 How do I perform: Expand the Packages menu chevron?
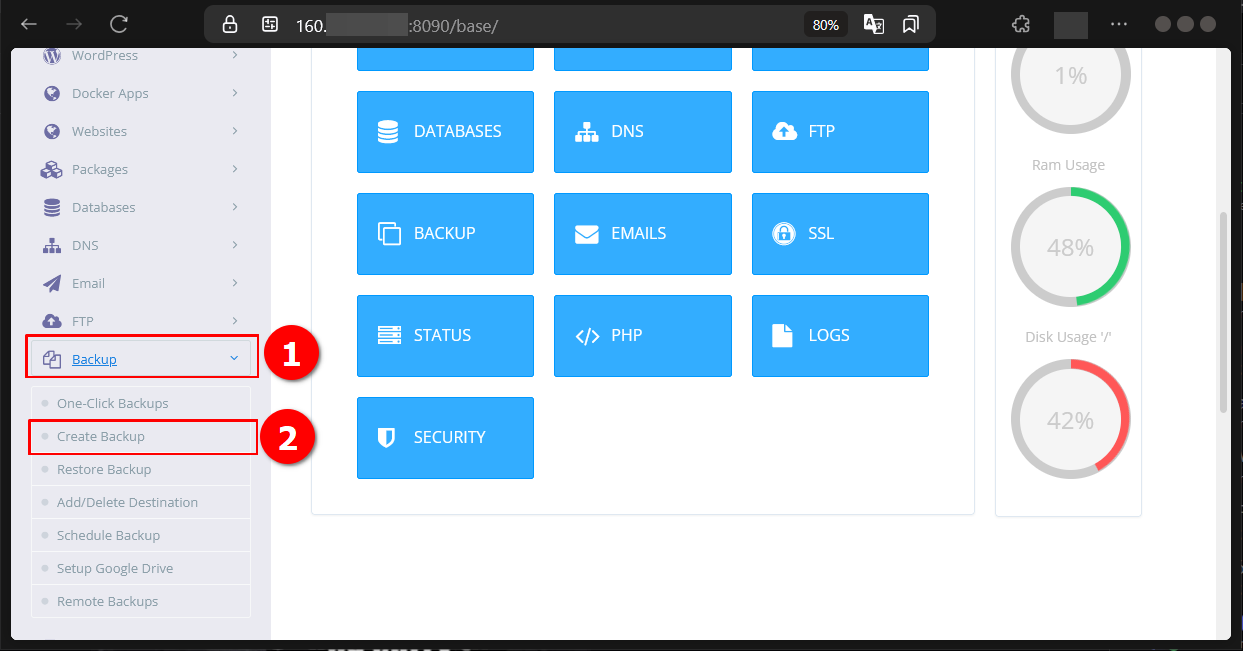pyautogui.click(x=235, y=169)
